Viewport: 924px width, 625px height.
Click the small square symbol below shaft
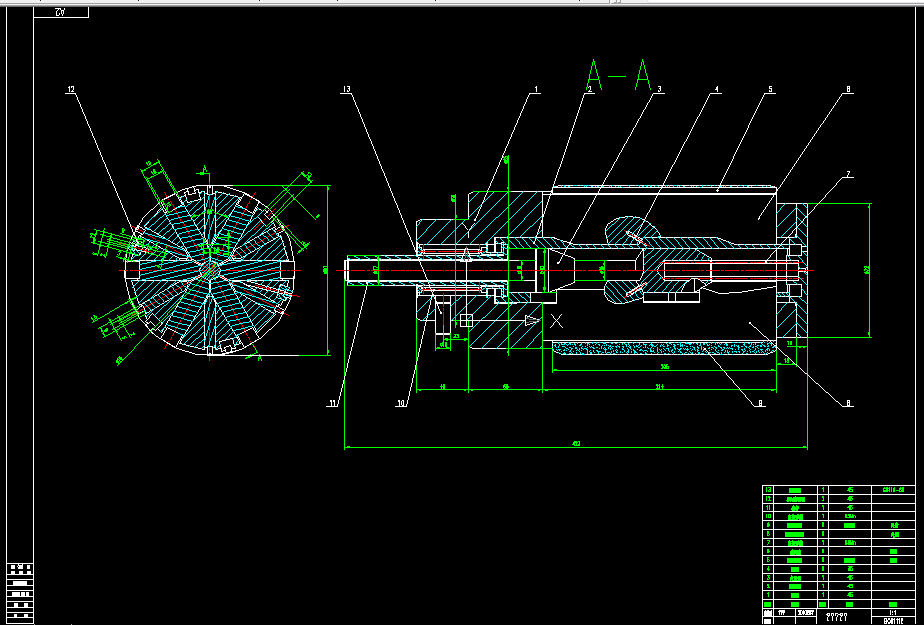coord(466,320)
